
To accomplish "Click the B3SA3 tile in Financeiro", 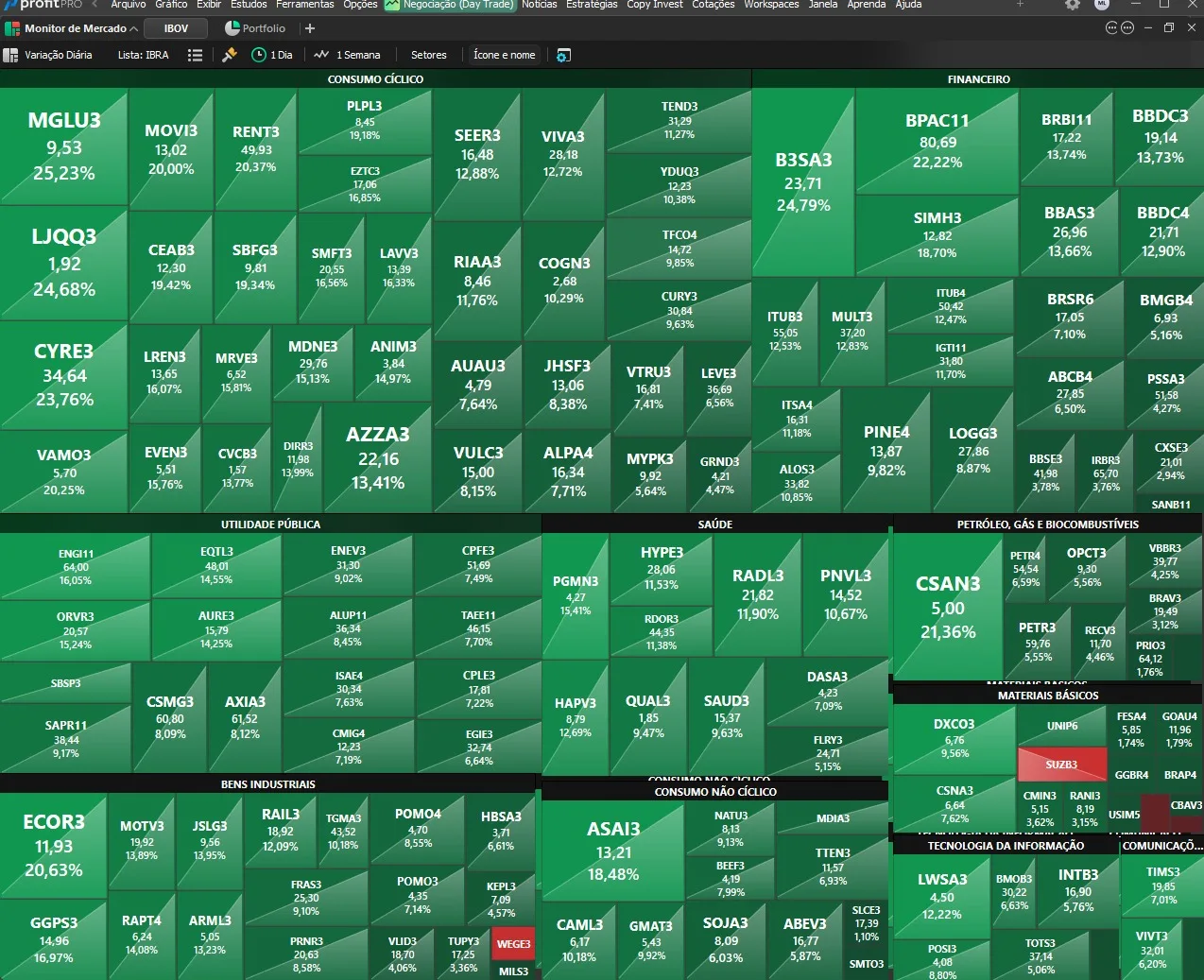I will click(803, 182).
